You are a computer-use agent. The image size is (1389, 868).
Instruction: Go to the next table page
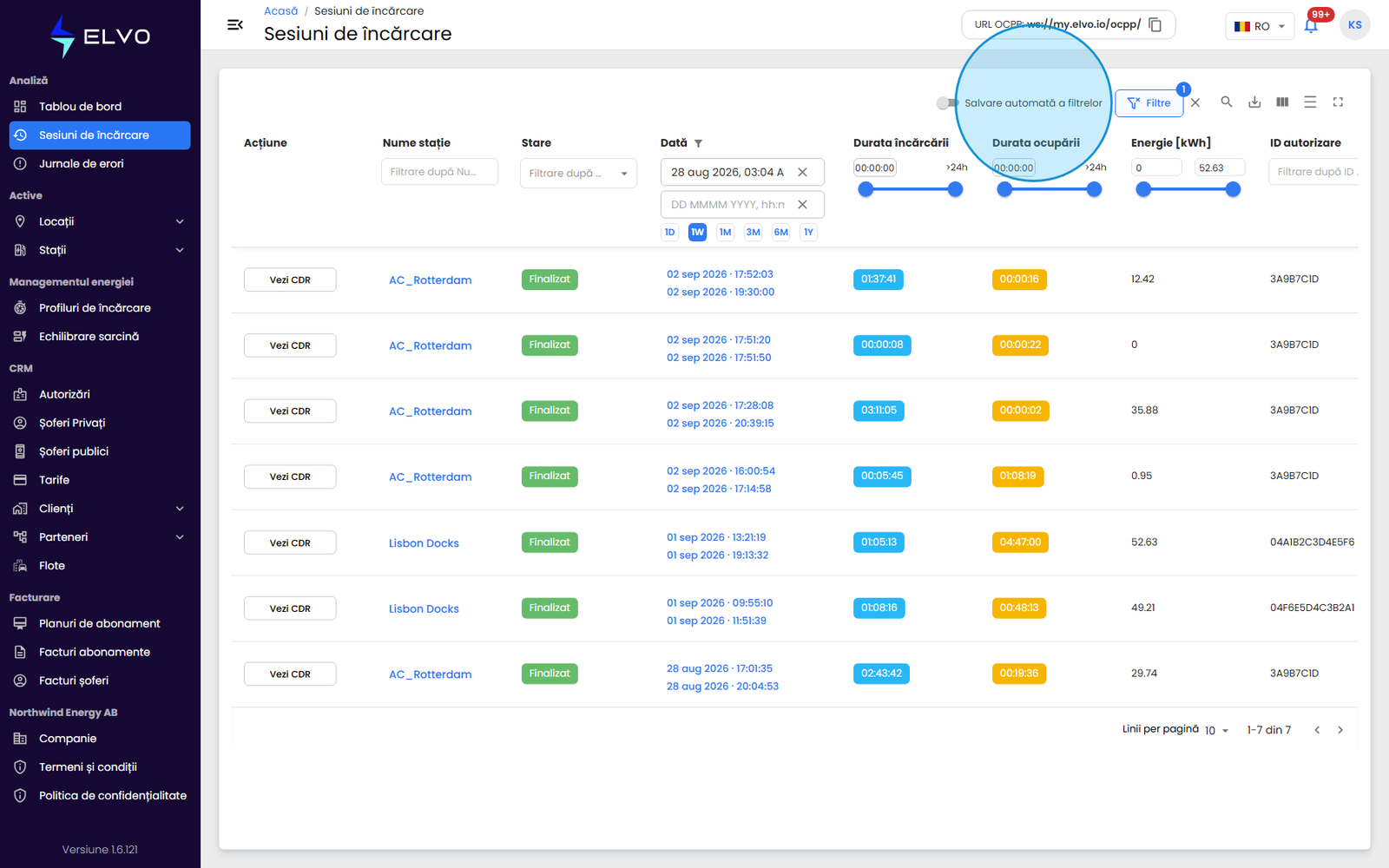(1340, 730)
